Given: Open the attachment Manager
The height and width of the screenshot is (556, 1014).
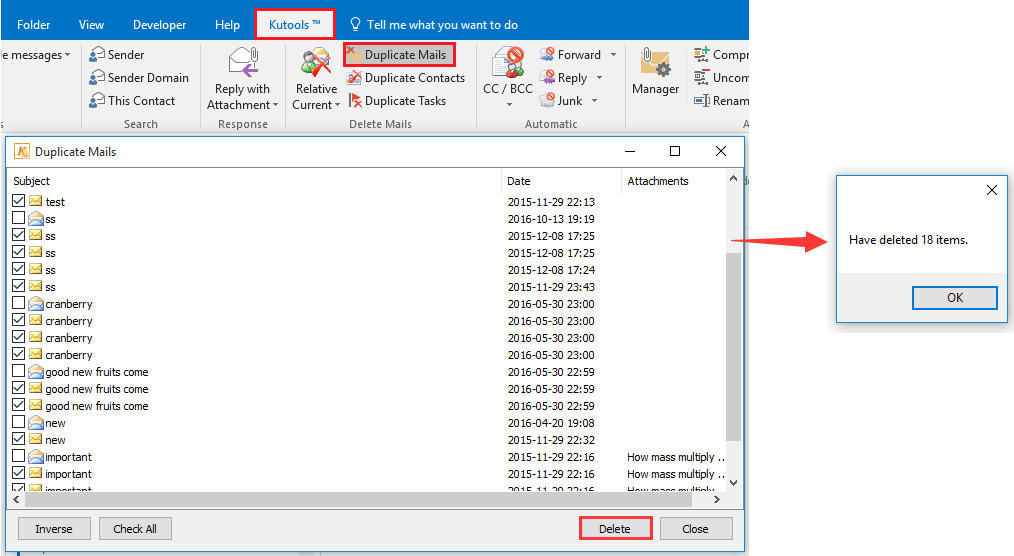Looking at the screenshot, I should point(656,71).
